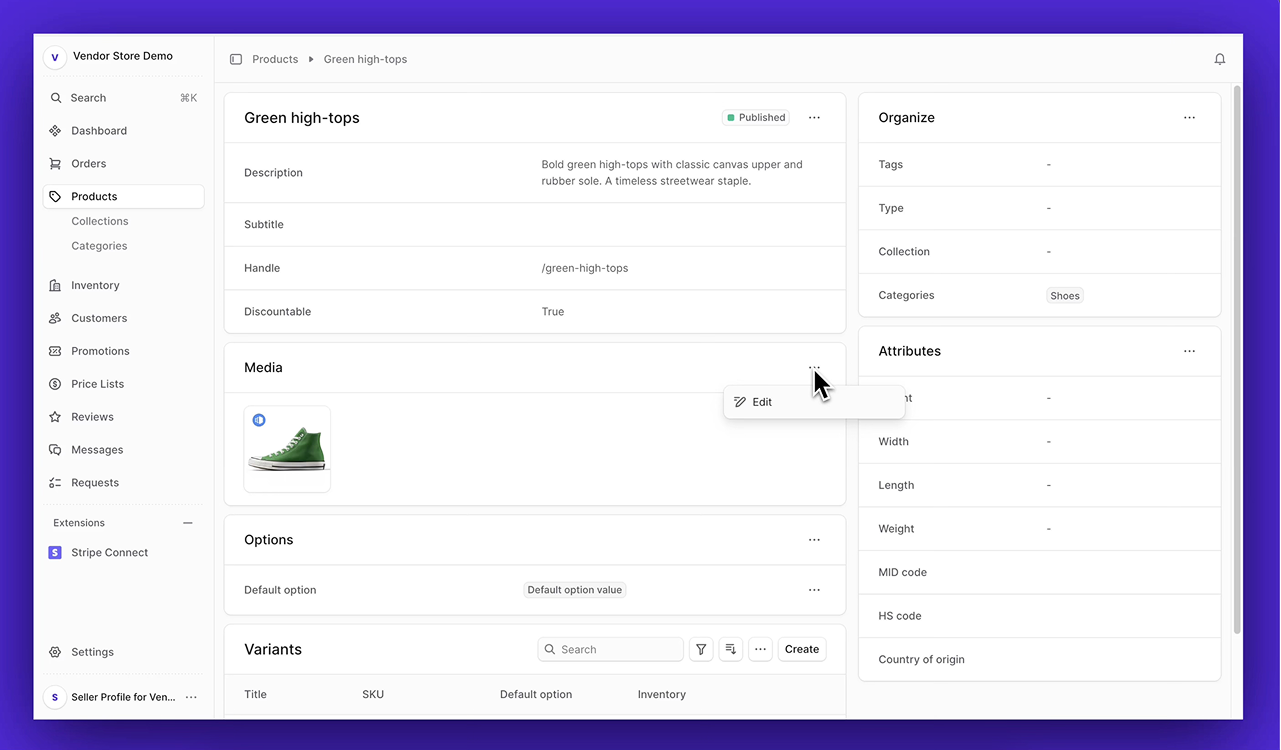Select the Promotions megaphone icon in sidebar
1281x750 pixels.
click(55, 350)
